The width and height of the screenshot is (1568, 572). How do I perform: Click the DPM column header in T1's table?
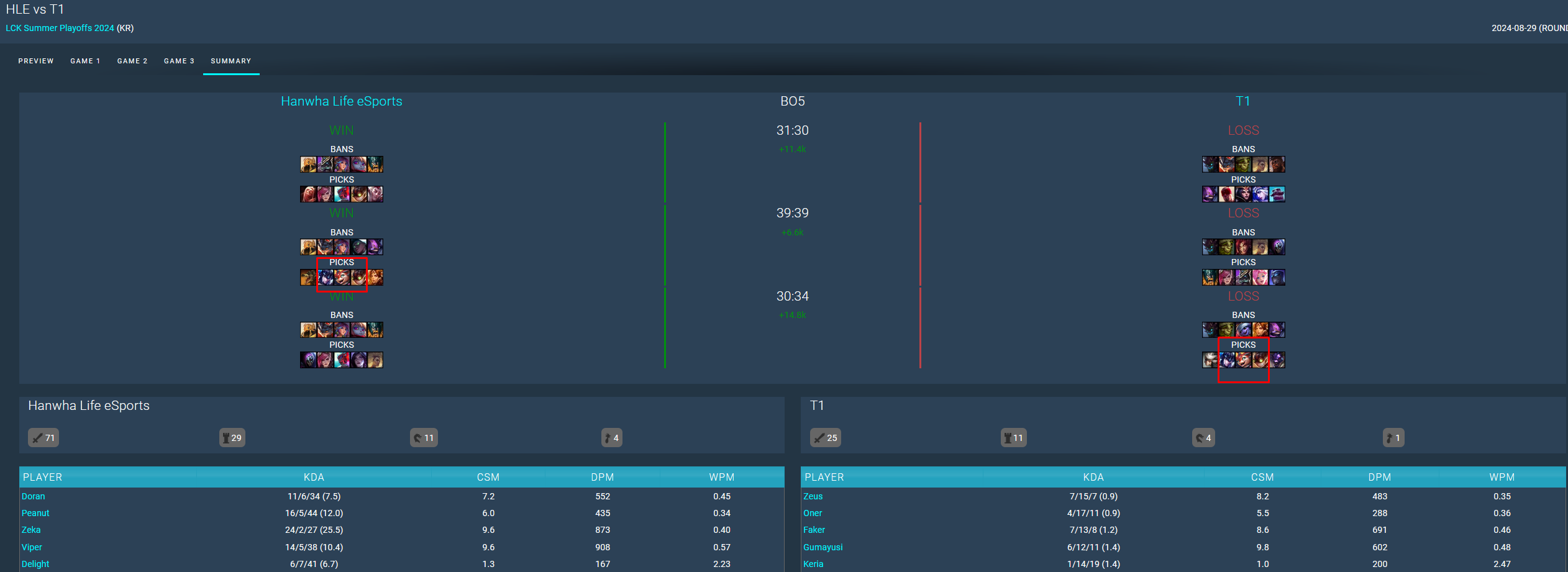click(1379, 477)
